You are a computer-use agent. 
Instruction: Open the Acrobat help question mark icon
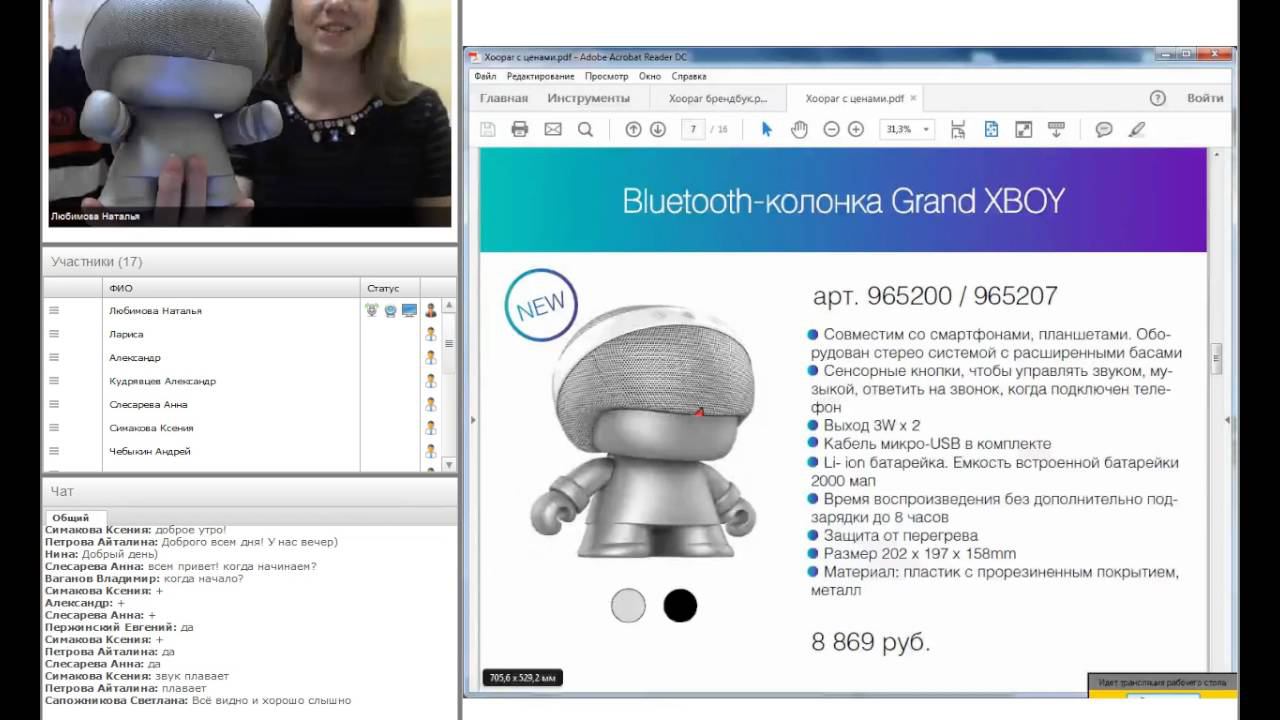click(x=1158, y=98)
